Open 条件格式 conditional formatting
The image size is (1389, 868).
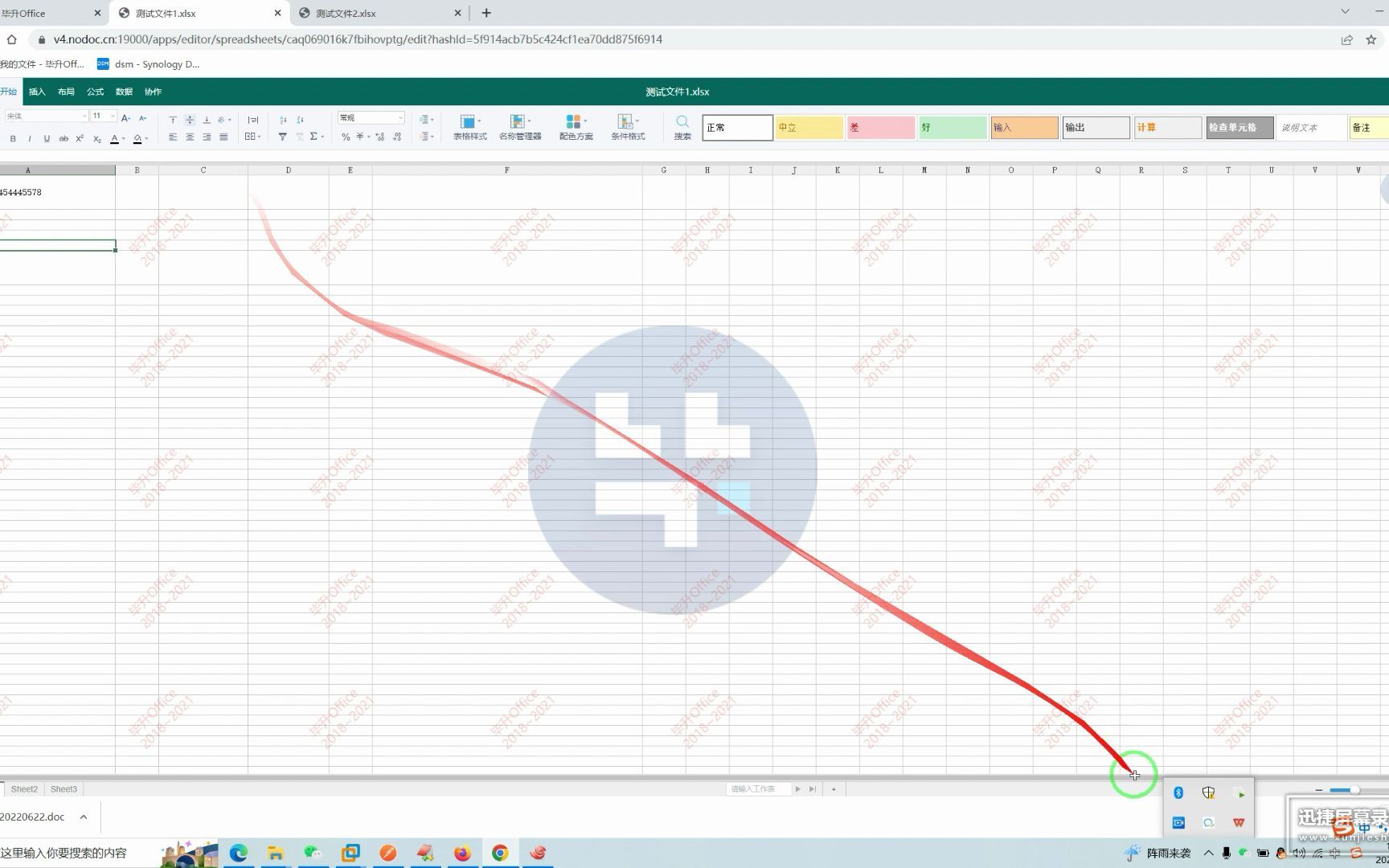coord(628,127)
